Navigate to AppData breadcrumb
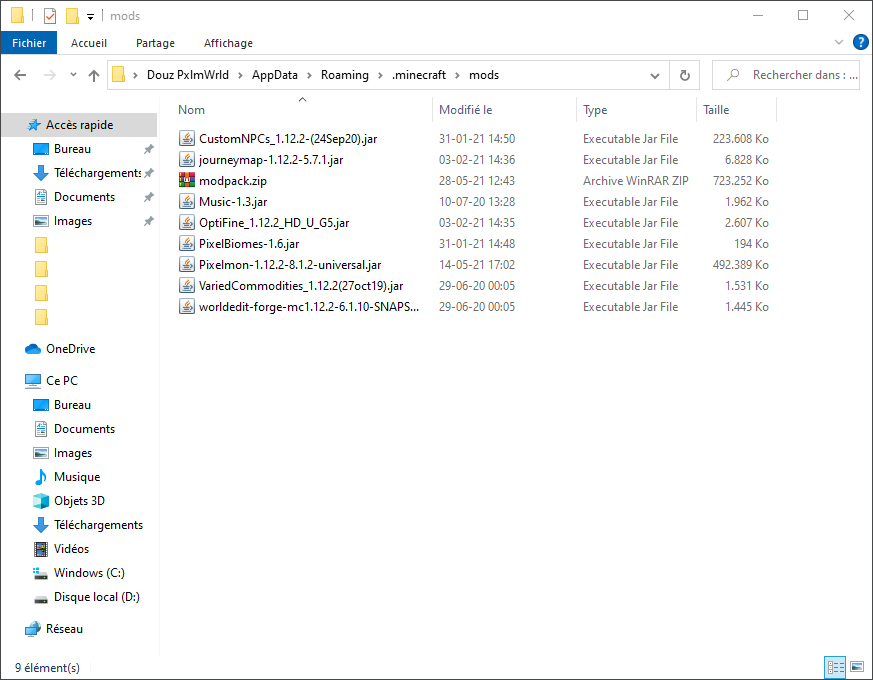Image resolution: width=873 pixels, height=680 pixels. tap(274, 75)
